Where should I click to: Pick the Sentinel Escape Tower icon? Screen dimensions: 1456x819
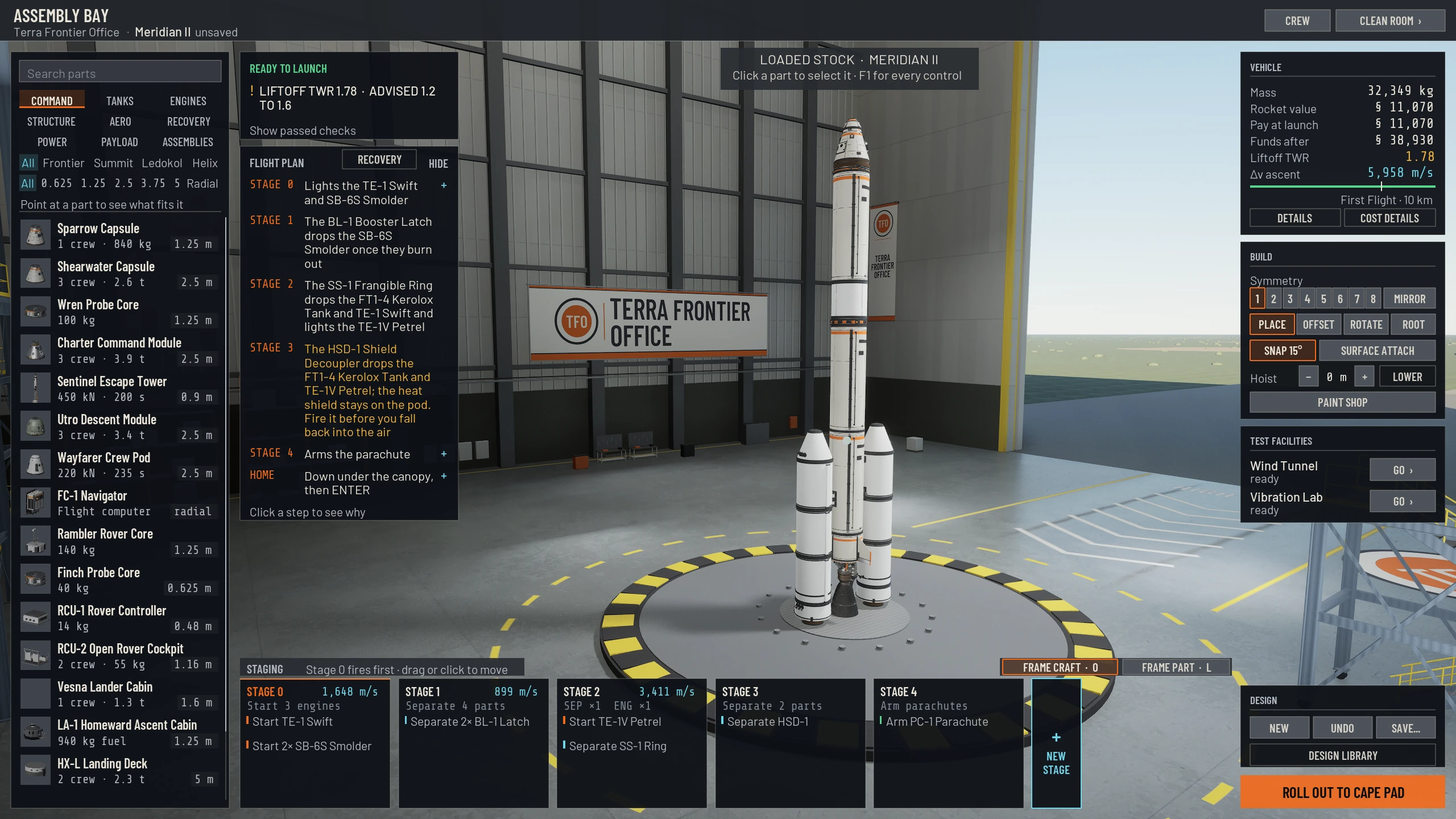[35, 388]
